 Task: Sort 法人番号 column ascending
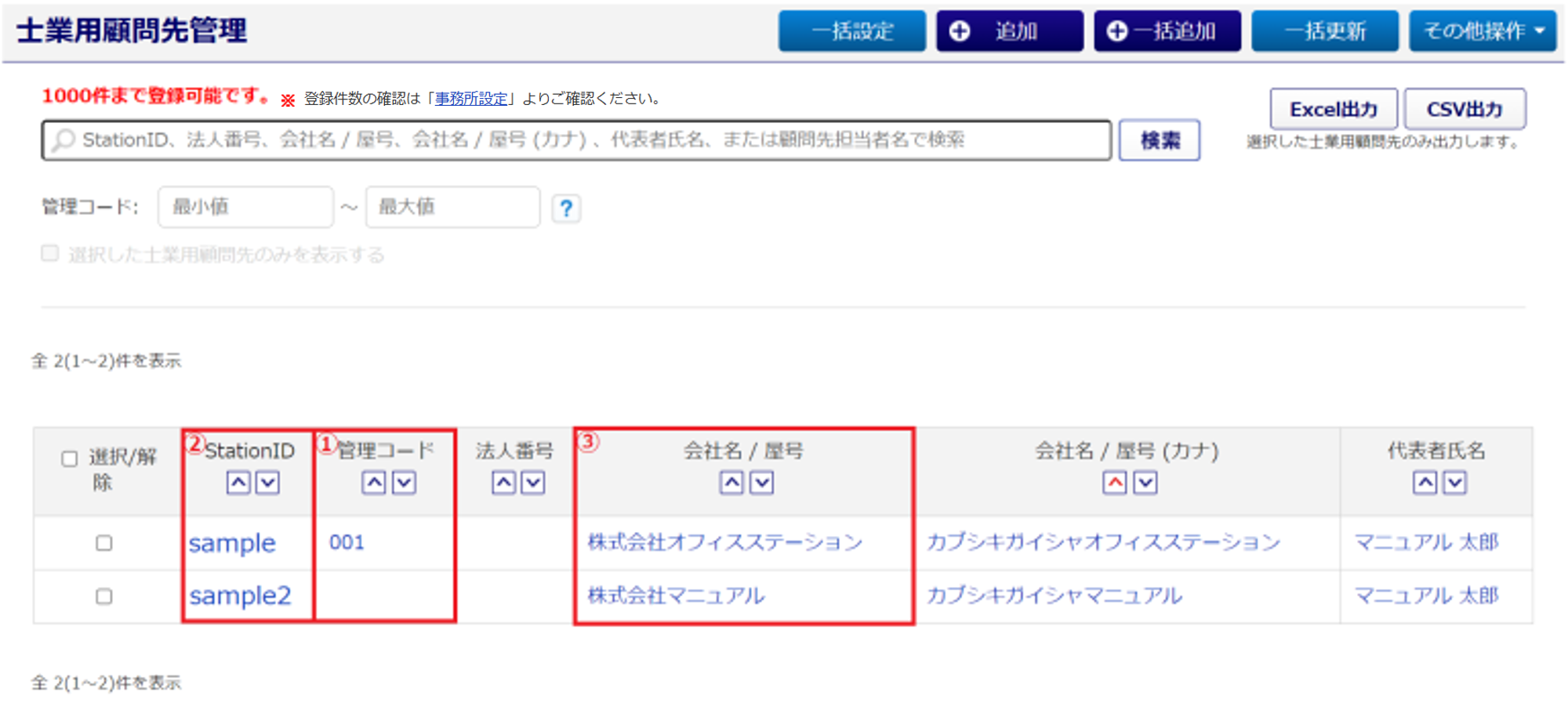point(504,483)
